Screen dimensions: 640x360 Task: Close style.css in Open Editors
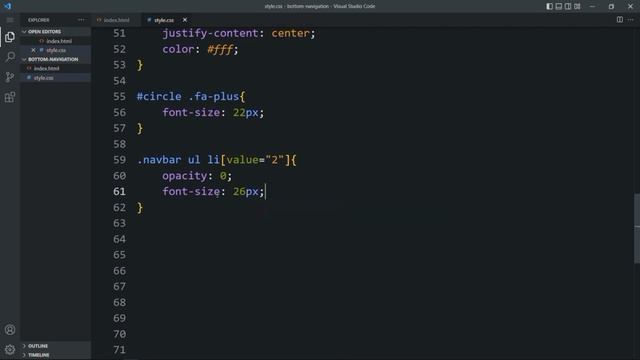33,50
